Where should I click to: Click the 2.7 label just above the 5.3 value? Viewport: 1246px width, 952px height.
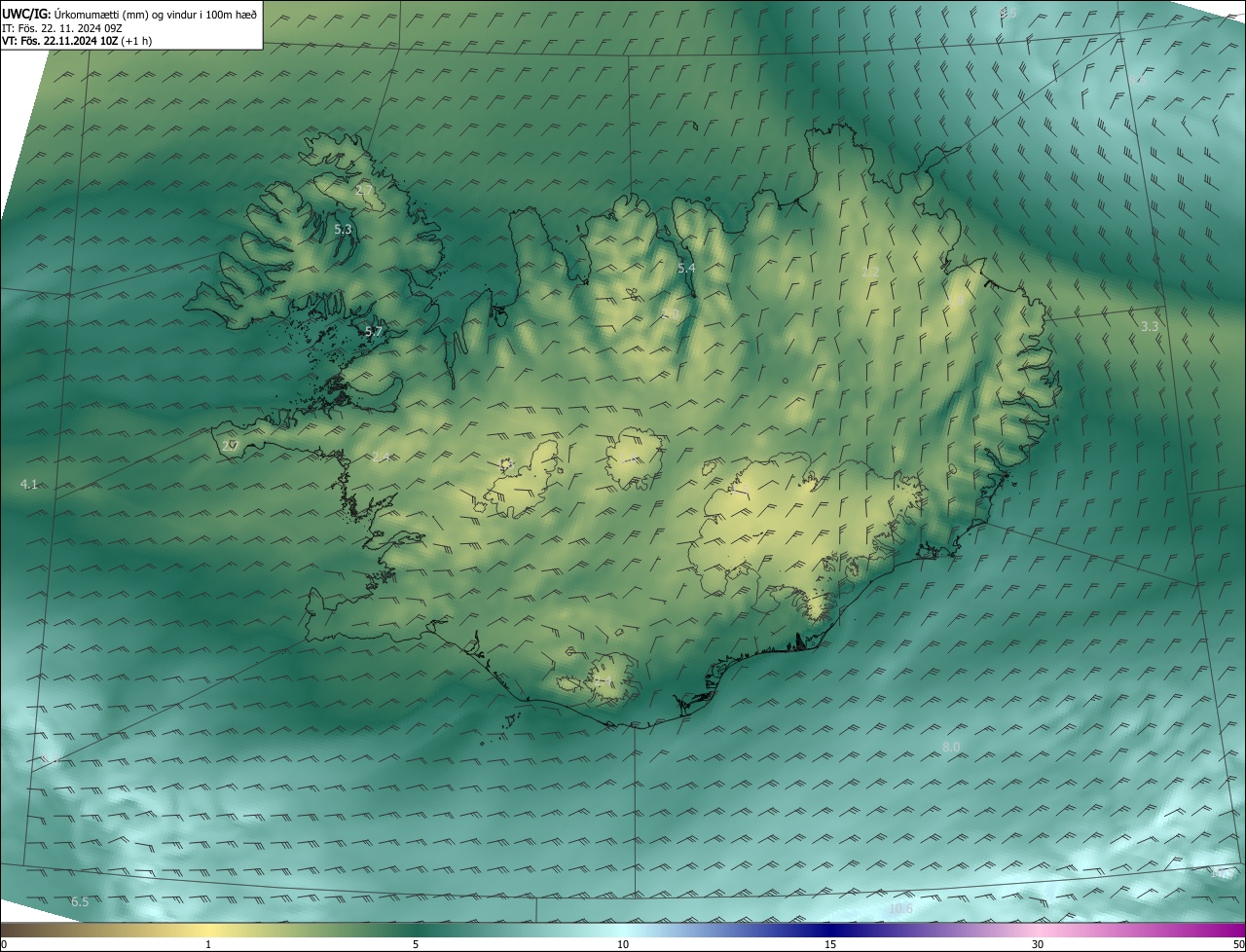point(365,190)
